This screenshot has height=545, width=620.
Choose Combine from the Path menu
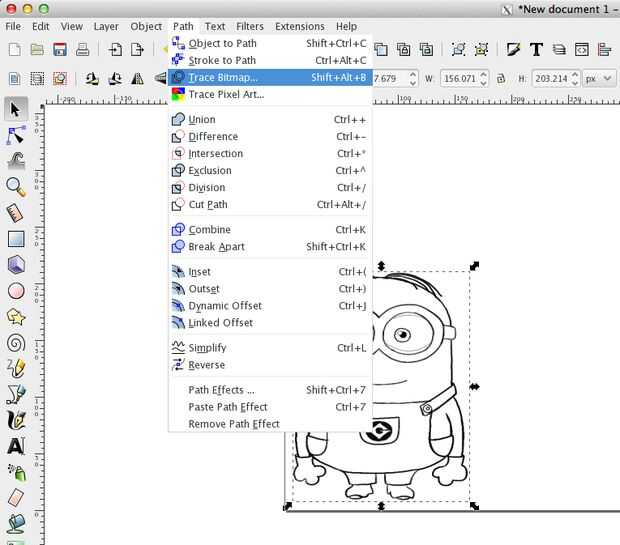pyautogui.click(x=270, y=230)
